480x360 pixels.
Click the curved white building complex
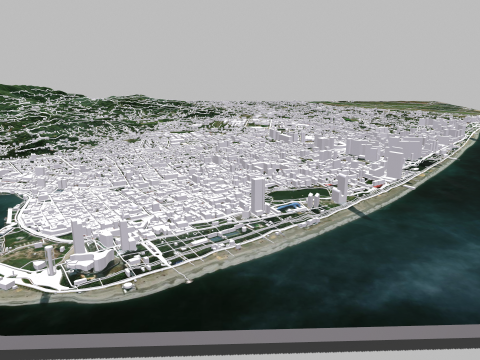click(x=91, y=260)
